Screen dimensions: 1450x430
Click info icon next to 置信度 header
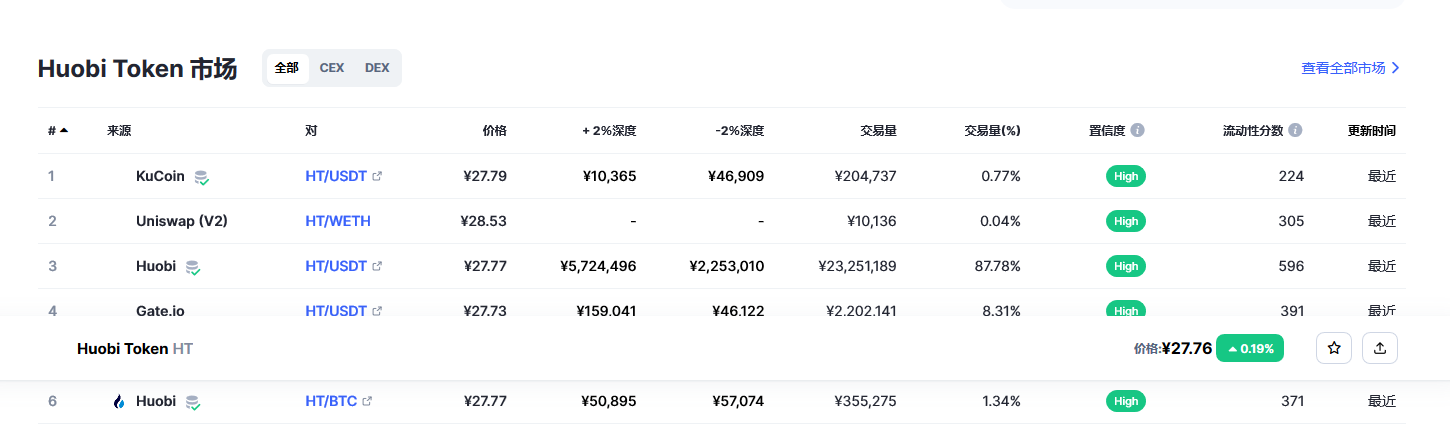click(x=1138, y=131)
